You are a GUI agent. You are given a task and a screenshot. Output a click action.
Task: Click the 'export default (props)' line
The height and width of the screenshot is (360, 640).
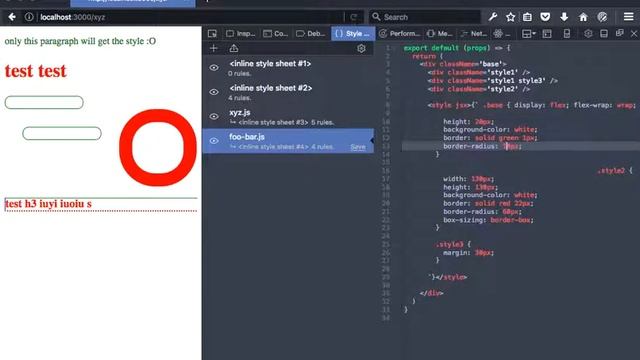[x=457, y=48]
